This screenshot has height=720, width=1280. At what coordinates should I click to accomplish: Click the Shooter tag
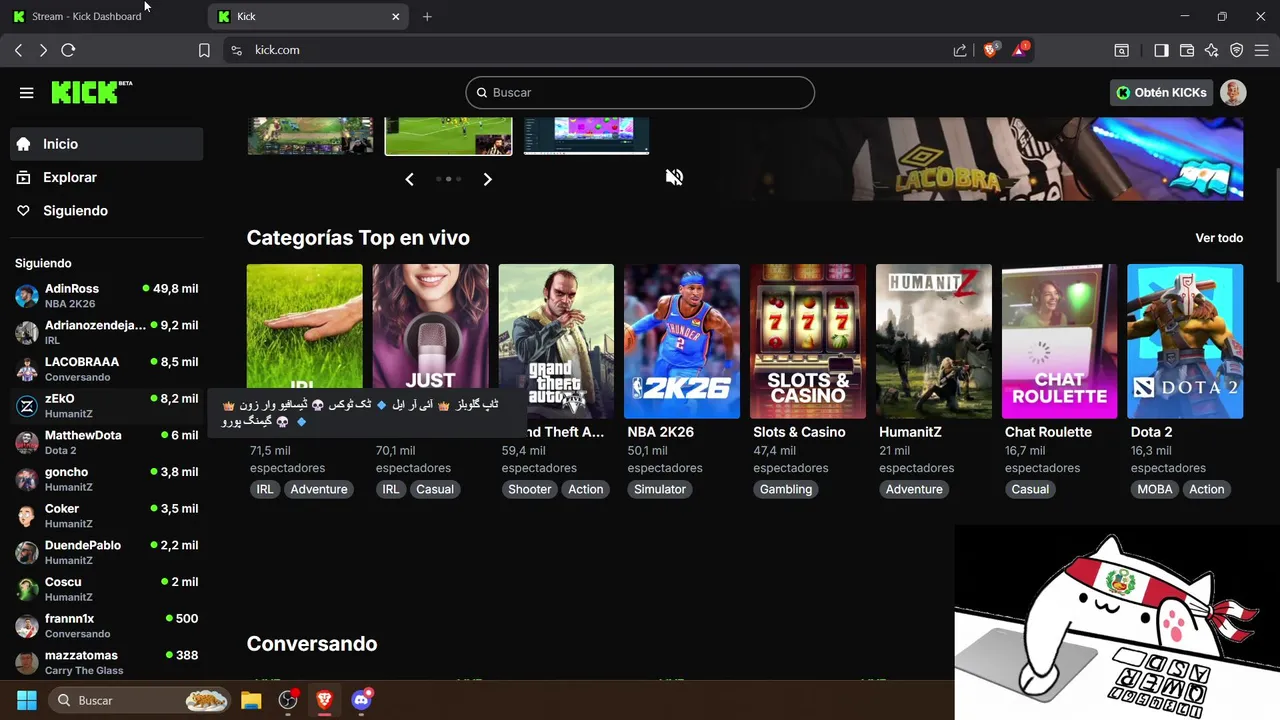(530, 489)
